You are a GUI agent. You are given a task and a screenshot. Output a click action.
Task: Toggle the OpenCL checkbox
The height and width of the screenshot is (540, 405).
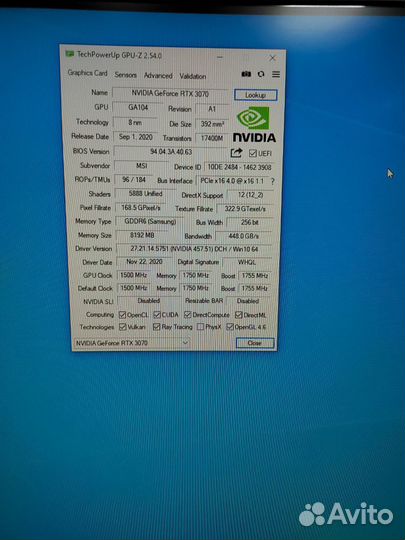(x=122, y=314)
